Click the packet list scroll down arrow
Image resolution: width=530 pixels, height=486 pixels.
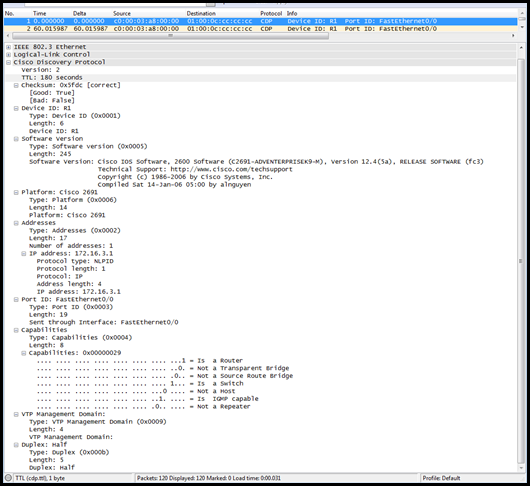point(521,27)
